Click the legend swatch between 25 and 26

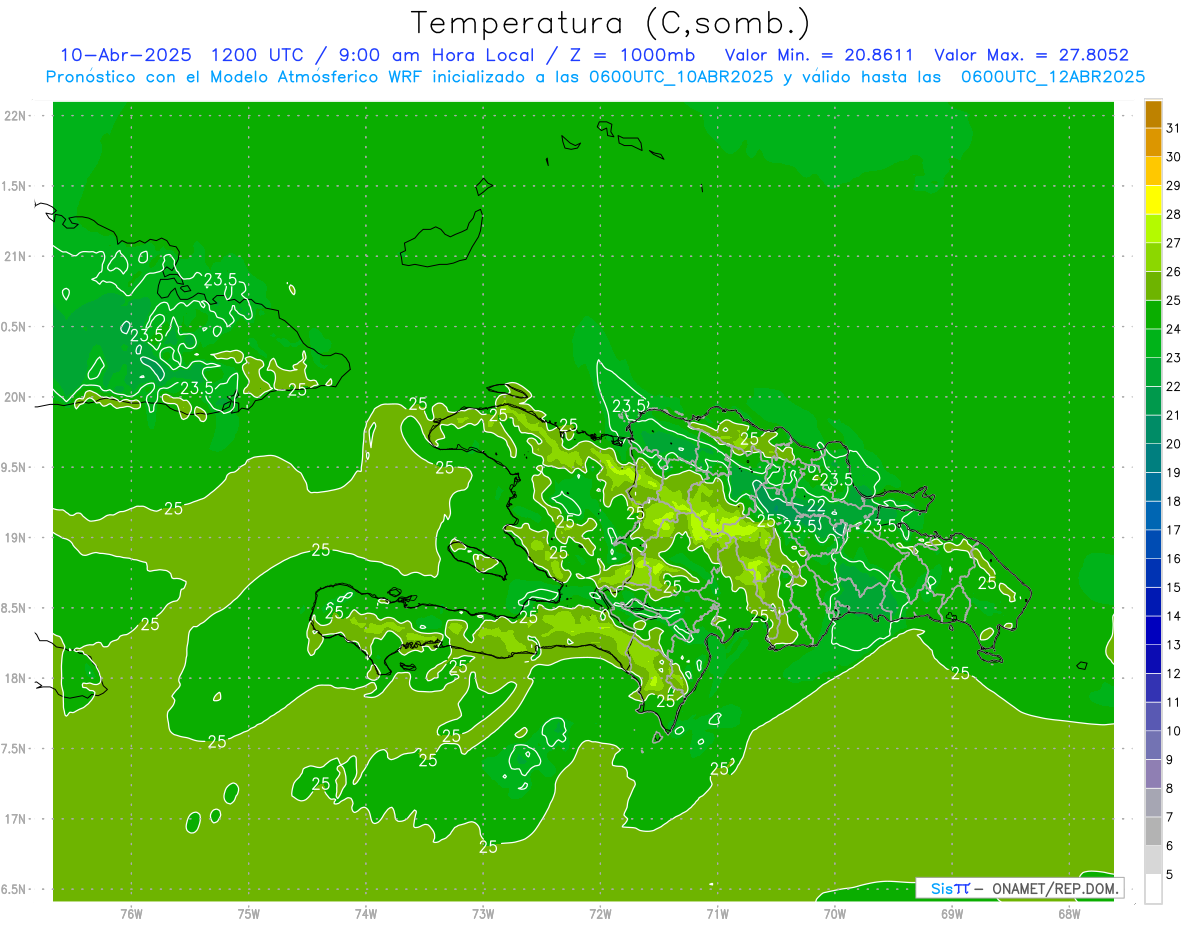[x=1153, y=286]
